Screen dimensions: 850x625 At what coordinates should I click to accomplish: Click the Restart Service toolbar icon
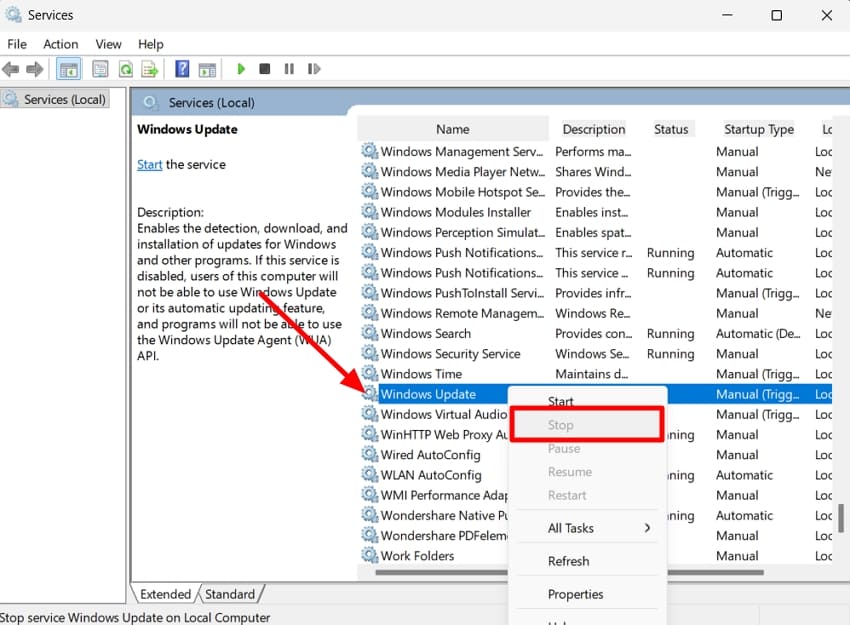click(314, 69)
